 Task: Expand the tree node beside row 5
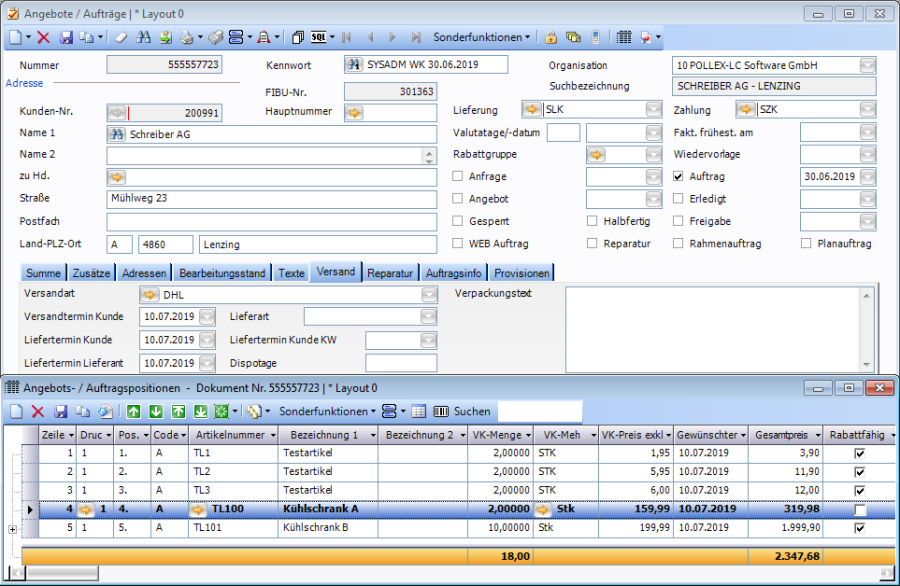point(12,528)
